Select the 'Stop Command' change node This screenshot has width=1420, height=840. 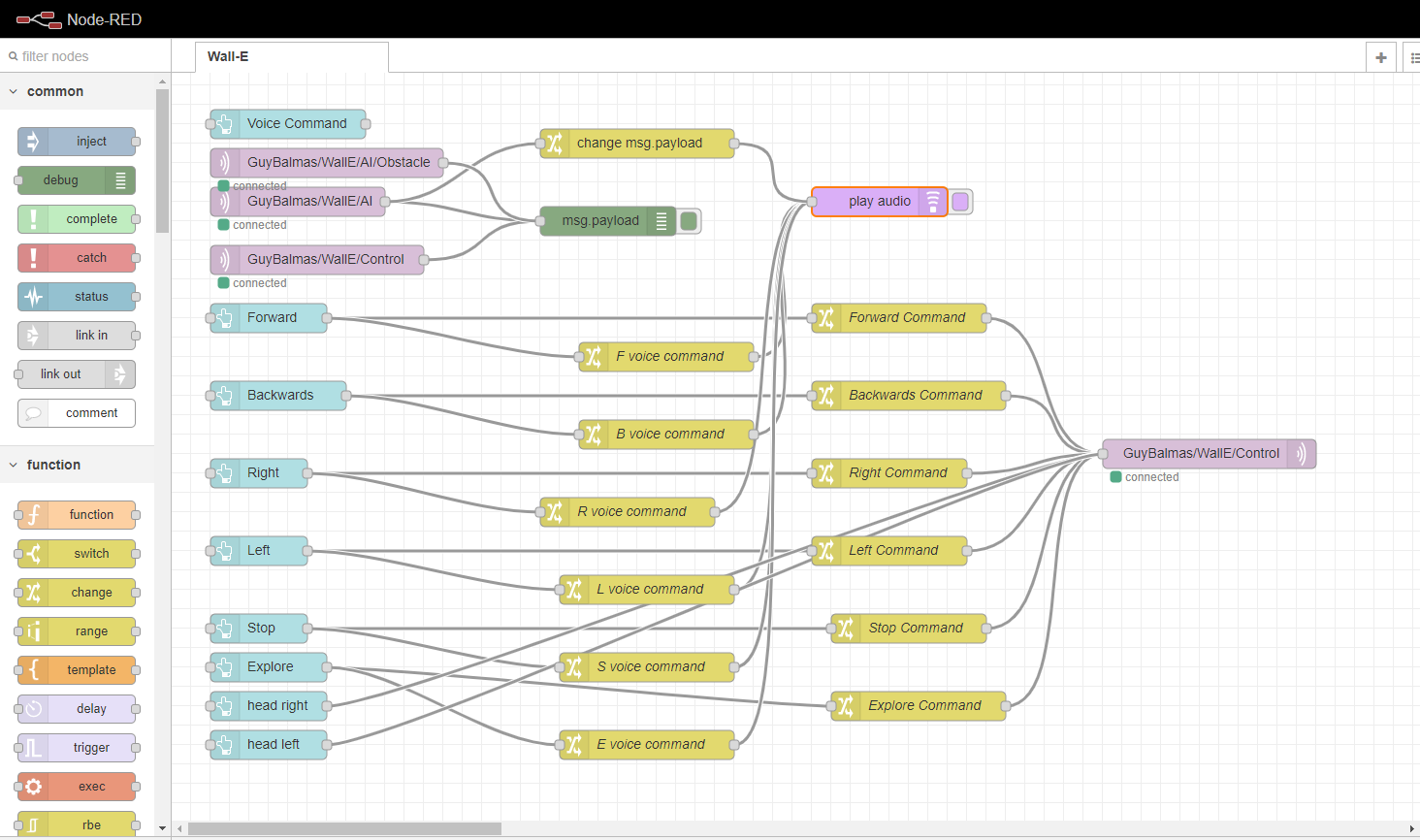point(909,629)
